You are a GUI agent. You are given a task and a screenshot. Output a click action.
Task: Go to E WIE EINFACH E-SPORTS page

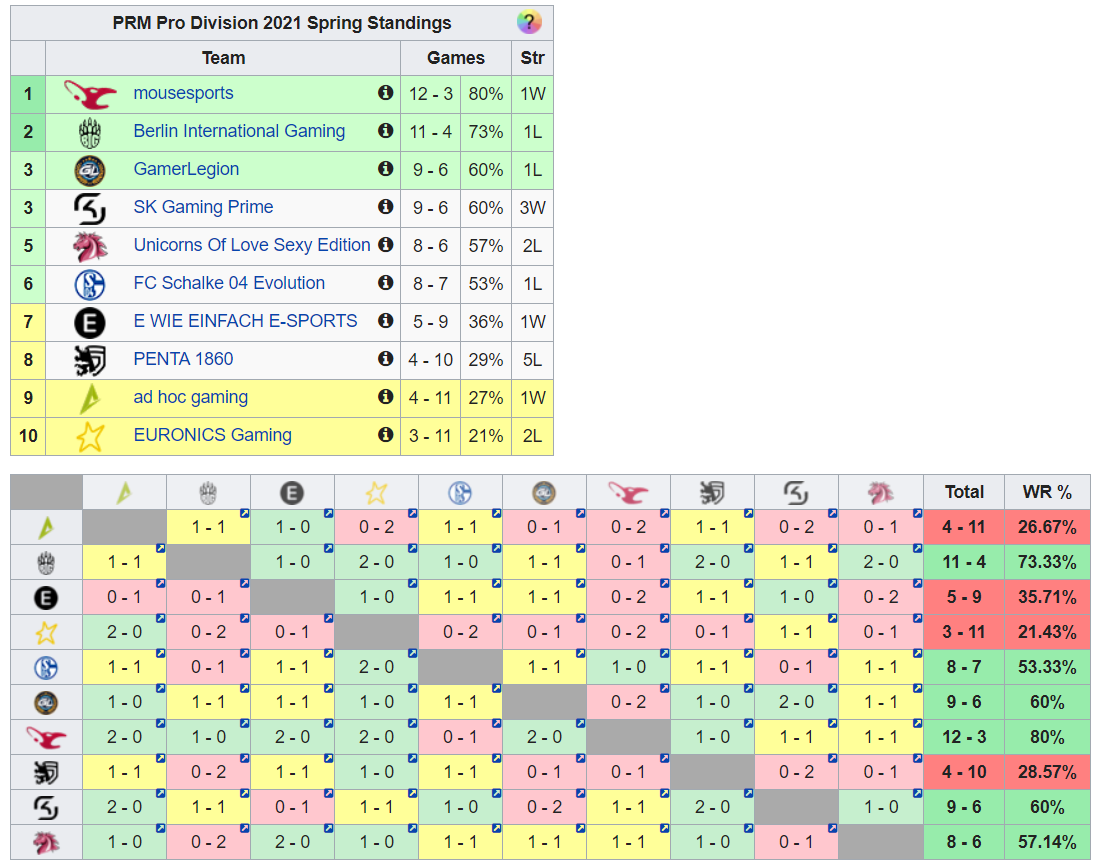pos(245,321)
